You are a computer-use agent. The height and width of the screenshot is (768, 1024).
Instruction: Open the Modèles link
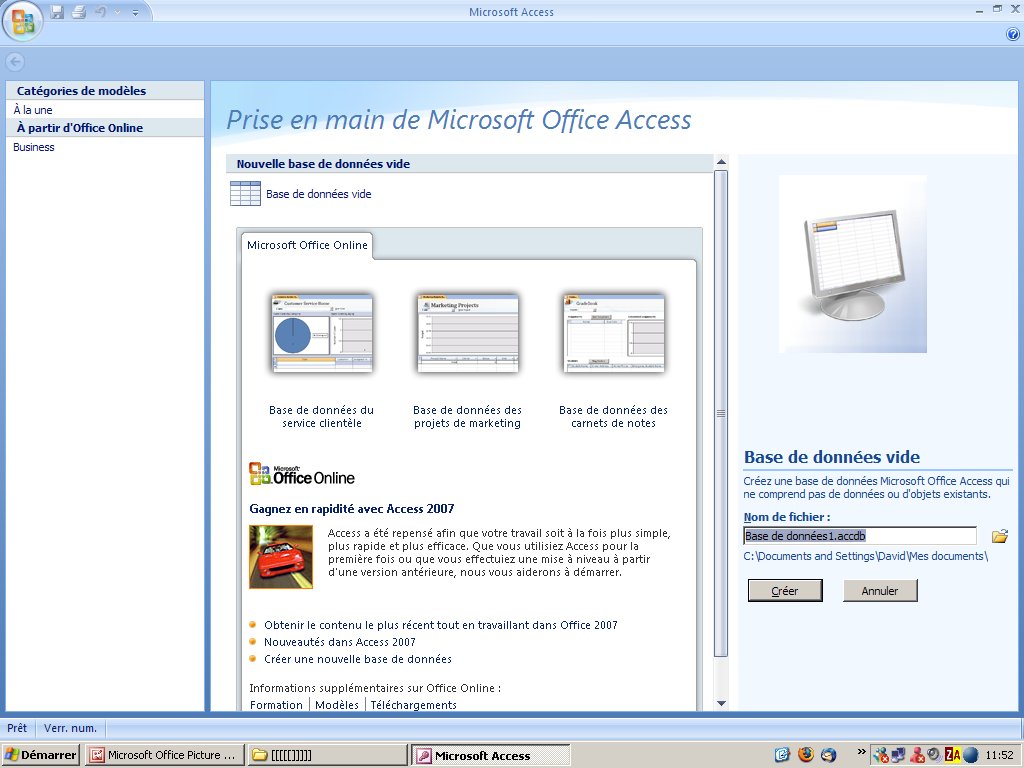337,705
